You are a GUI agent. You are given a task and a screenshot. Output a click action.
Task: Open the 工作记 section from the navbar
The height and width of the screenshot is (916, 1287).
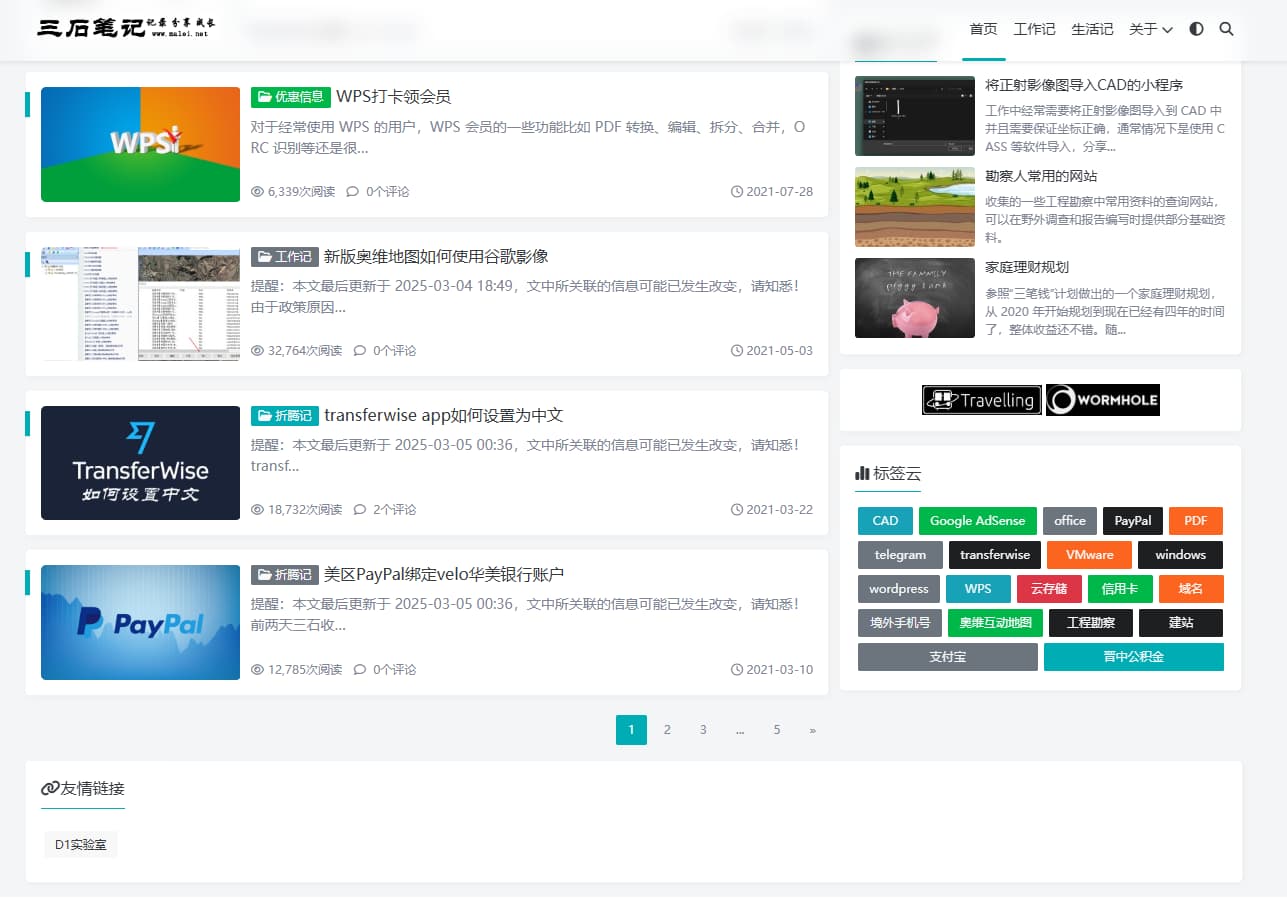[1034, 30]
